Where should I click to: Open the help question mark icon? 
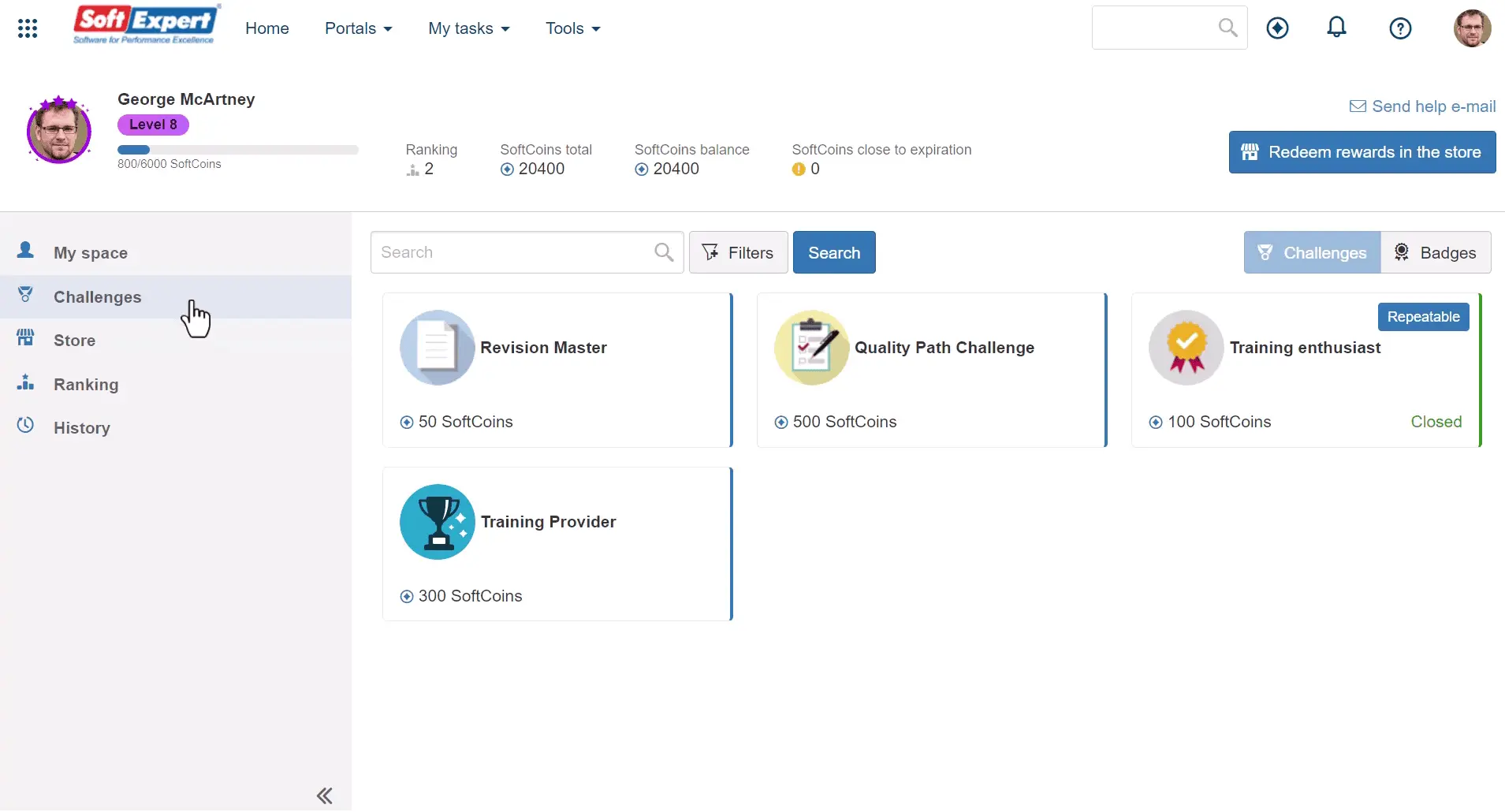tap(1399, 28)
